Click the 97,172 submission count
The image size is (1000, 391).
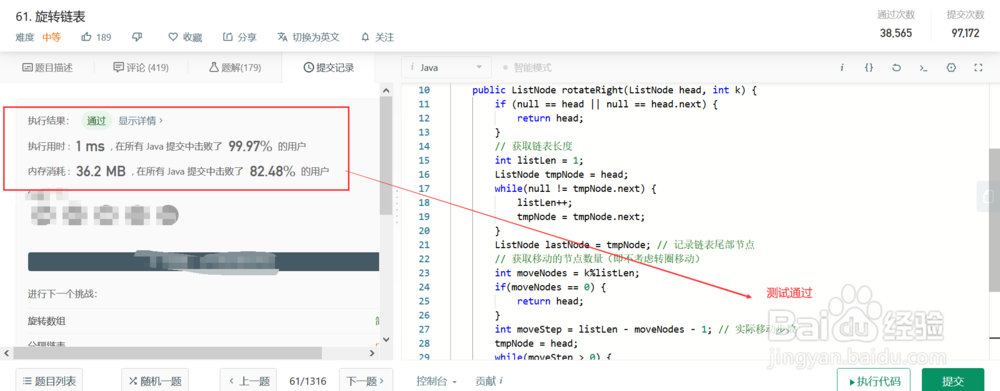965,33
